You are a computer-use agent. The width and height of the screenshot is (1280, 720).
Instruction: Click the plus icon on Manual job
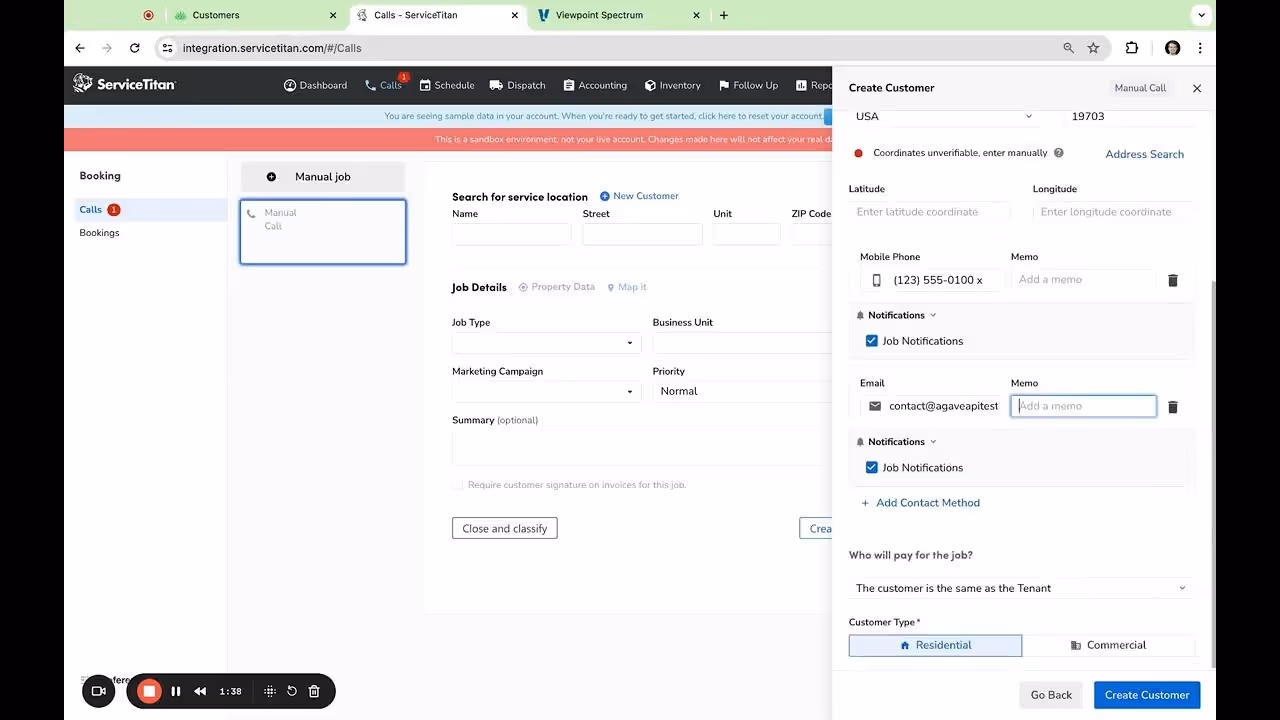coord(271,177)
